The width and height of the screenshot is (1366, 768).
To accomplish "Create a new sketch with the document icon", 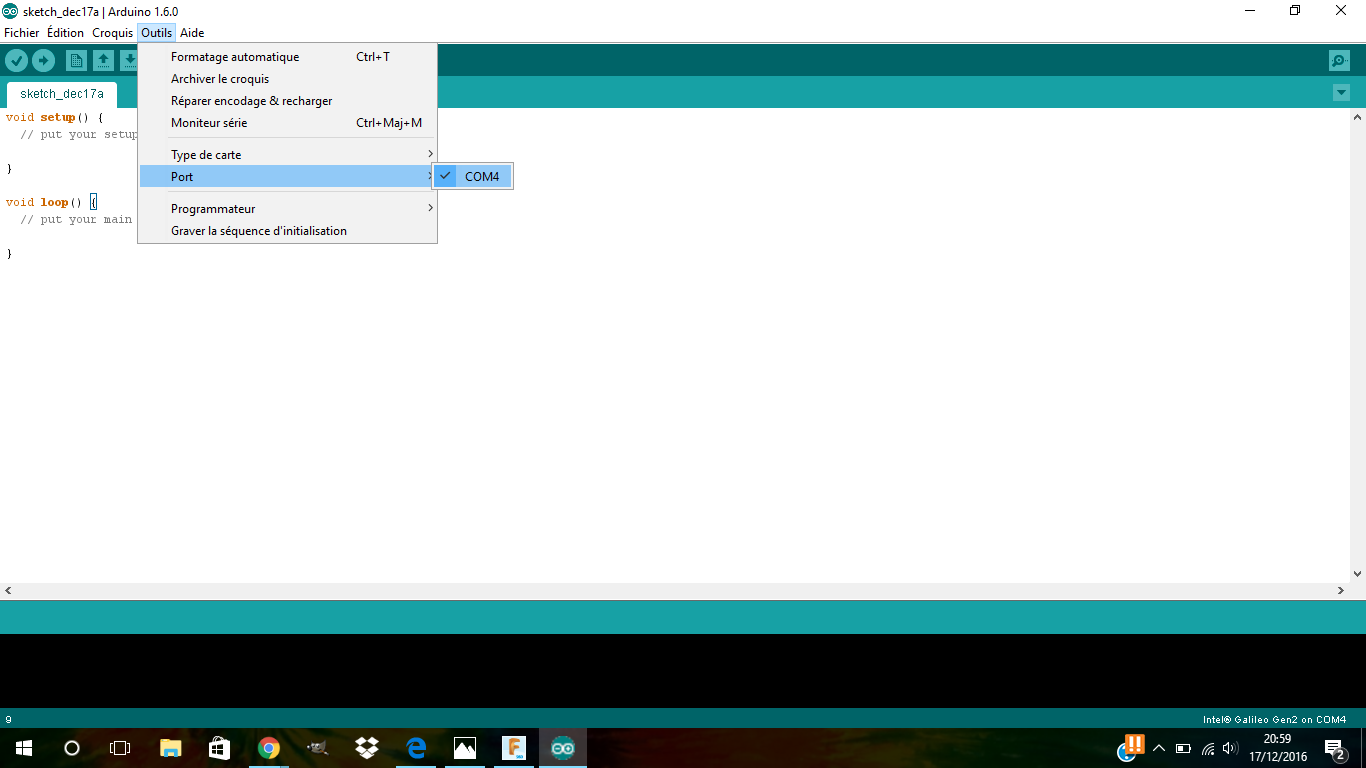I will [76, 61].
